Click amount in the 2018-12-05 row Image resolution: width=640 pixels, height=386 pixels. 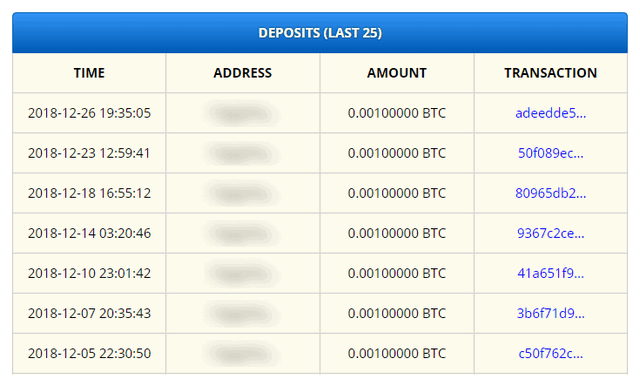[397, 353]
